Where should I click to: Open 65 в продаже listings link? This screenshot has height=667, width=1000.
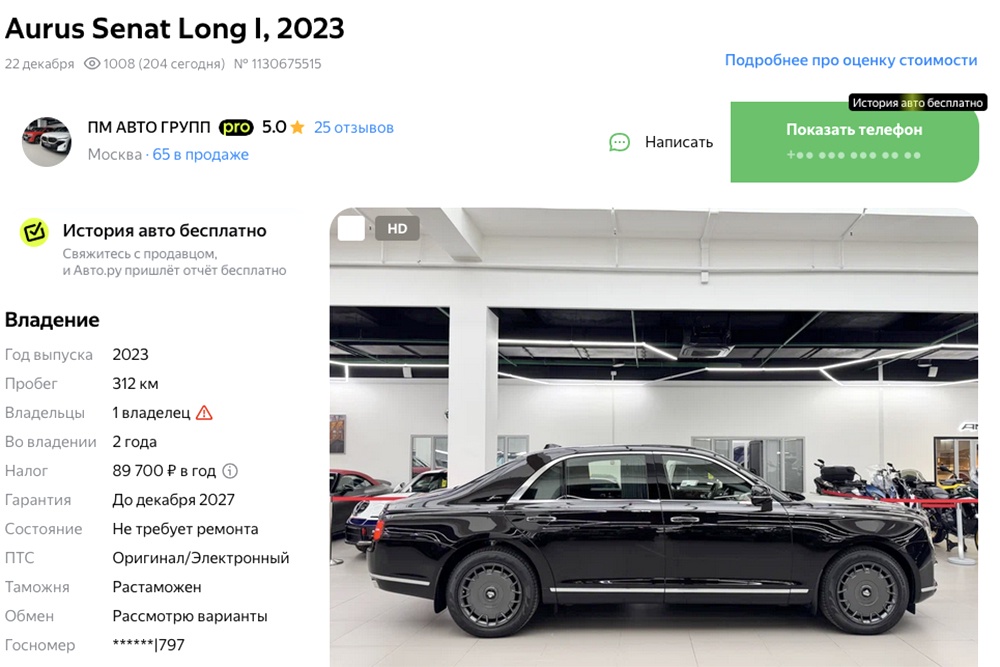tap(200, 155)
